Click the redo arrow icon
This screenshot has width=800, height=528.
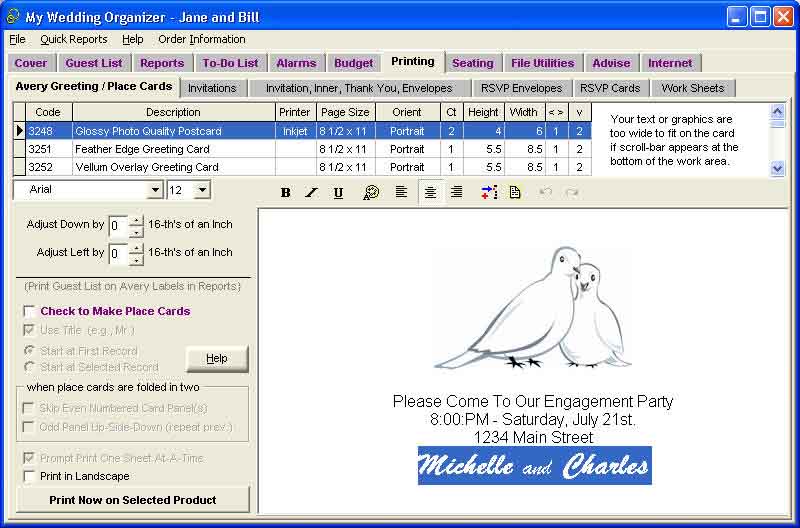572,192
